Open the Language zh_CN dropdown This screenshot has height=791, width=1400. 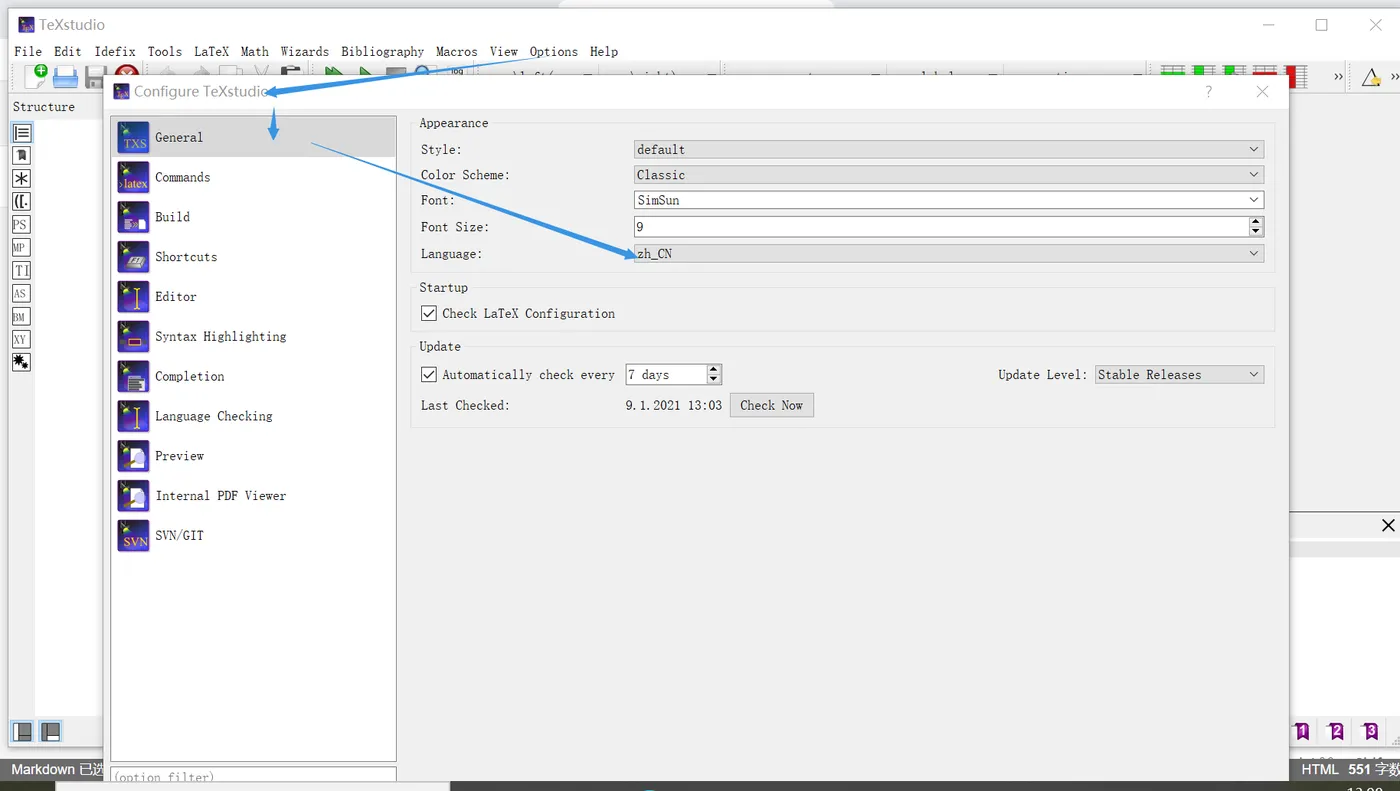click(949, 254)
